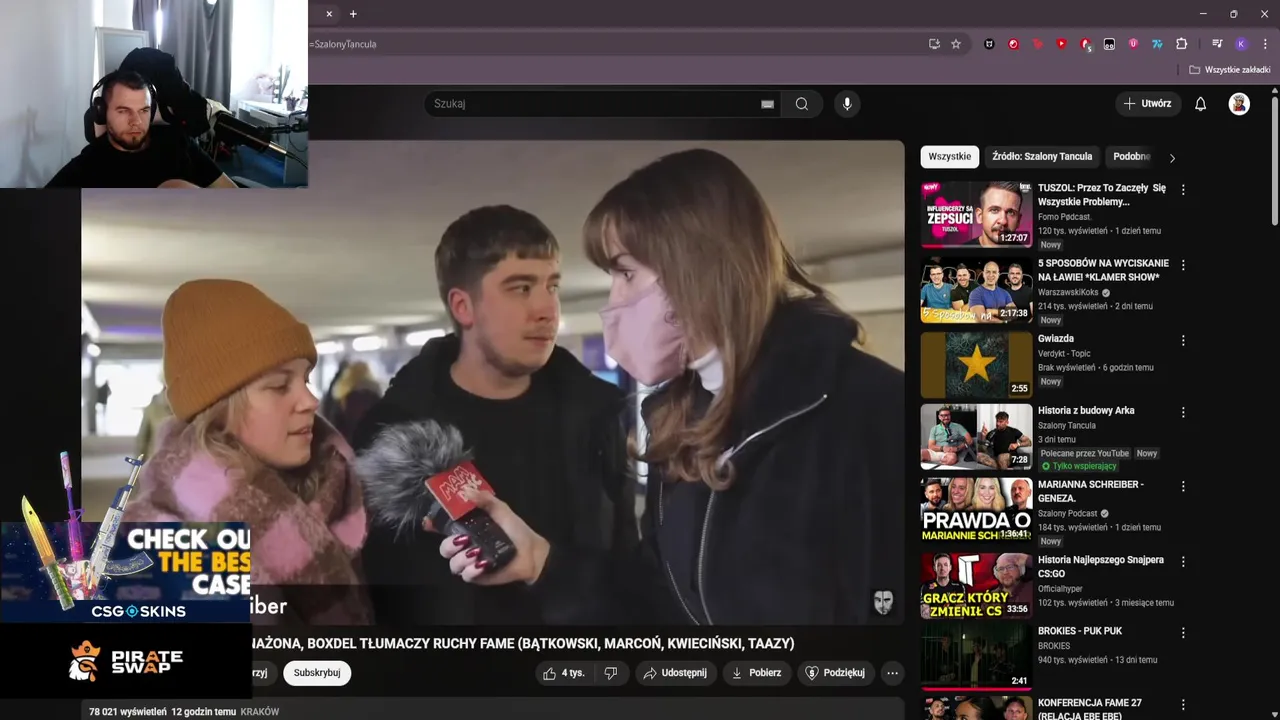Go to WarszawskiKoks channel name

pos(1068,292)
